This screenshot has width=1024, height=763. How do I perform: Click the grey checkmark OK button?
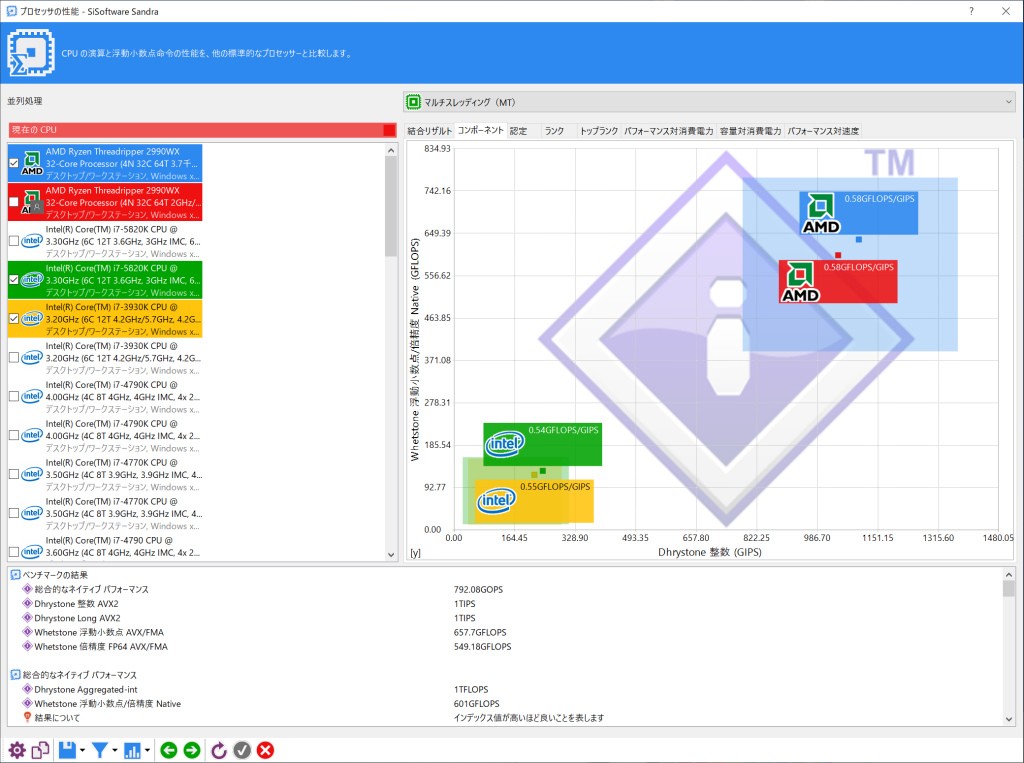click(x=242, y=750)
